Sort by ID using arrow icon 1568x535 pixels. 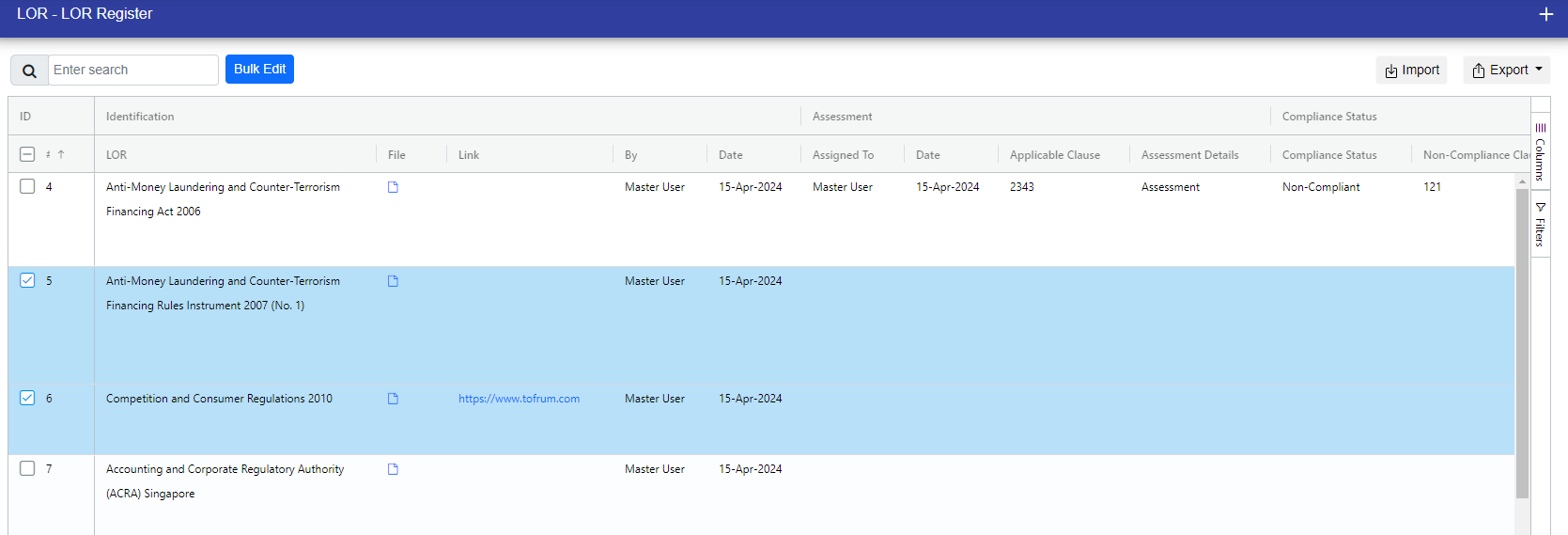click(61, 154)
